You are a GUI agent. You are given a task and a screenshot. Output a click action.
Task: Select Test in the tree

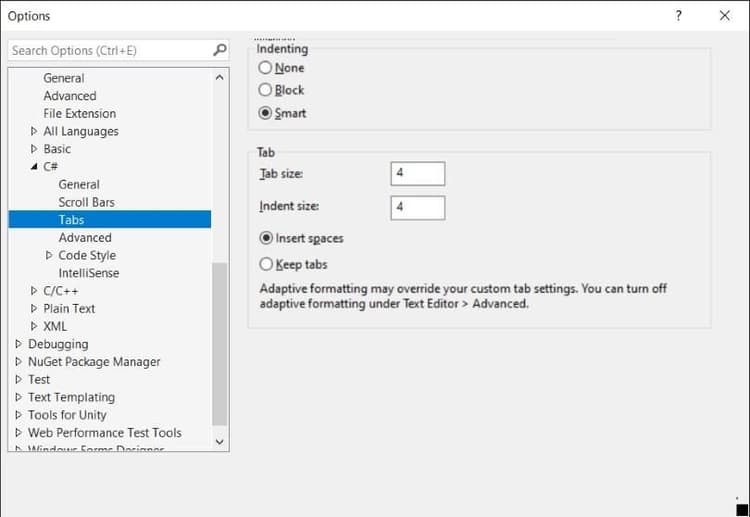39,379
